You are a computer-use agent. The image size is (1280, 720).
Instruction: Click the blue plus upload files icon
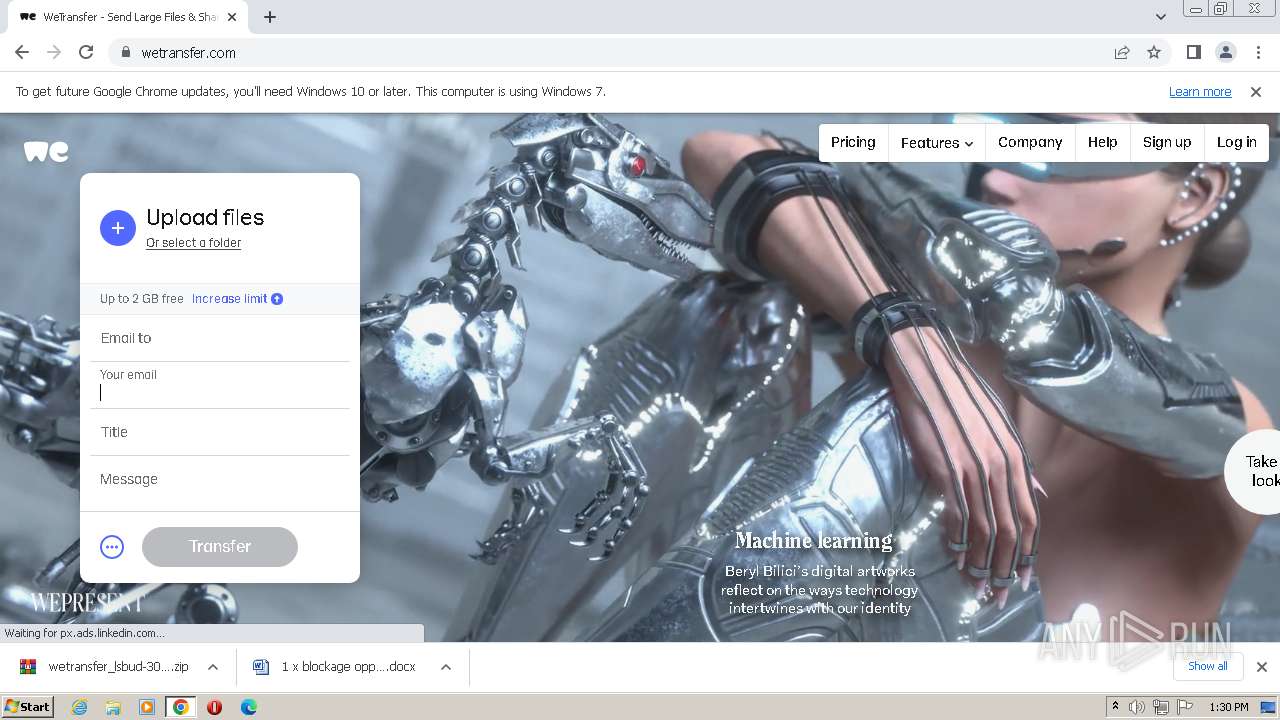click(x=117, y=228)
